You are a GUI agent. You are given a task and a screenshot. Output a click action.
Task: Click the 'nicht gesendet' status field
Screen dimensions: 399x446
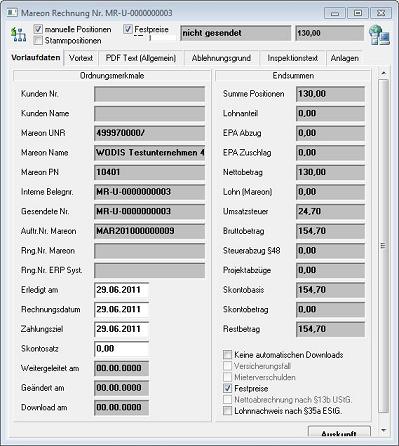pos(236,33)
